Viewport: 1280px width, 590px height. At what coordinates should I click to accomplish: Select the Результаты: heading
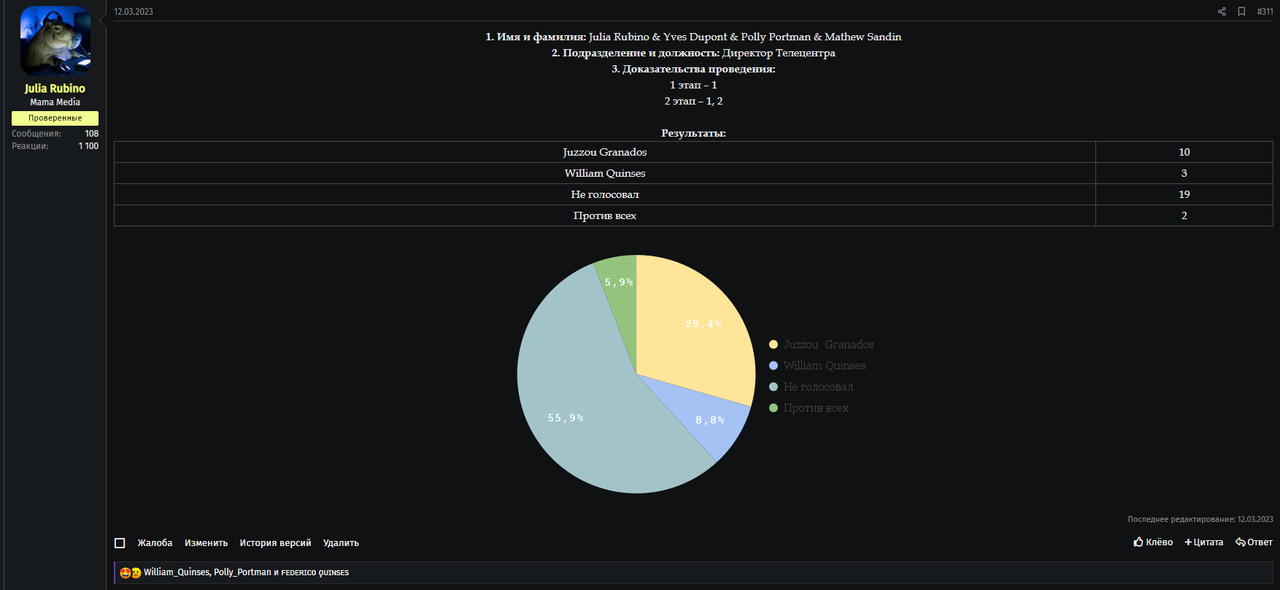tap(693, 133)
